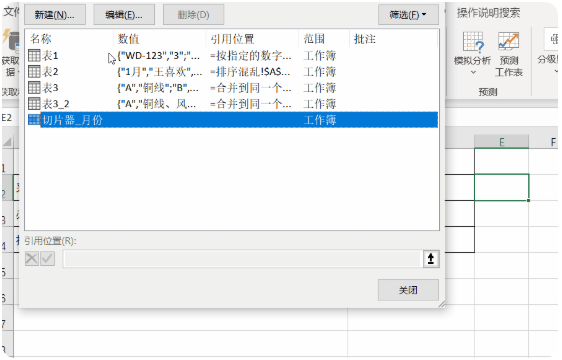Viewport: 562px width, 360px height.
Task: Expand the 模拟分析 dropdown chevron
Action: [x=473, y=72]
